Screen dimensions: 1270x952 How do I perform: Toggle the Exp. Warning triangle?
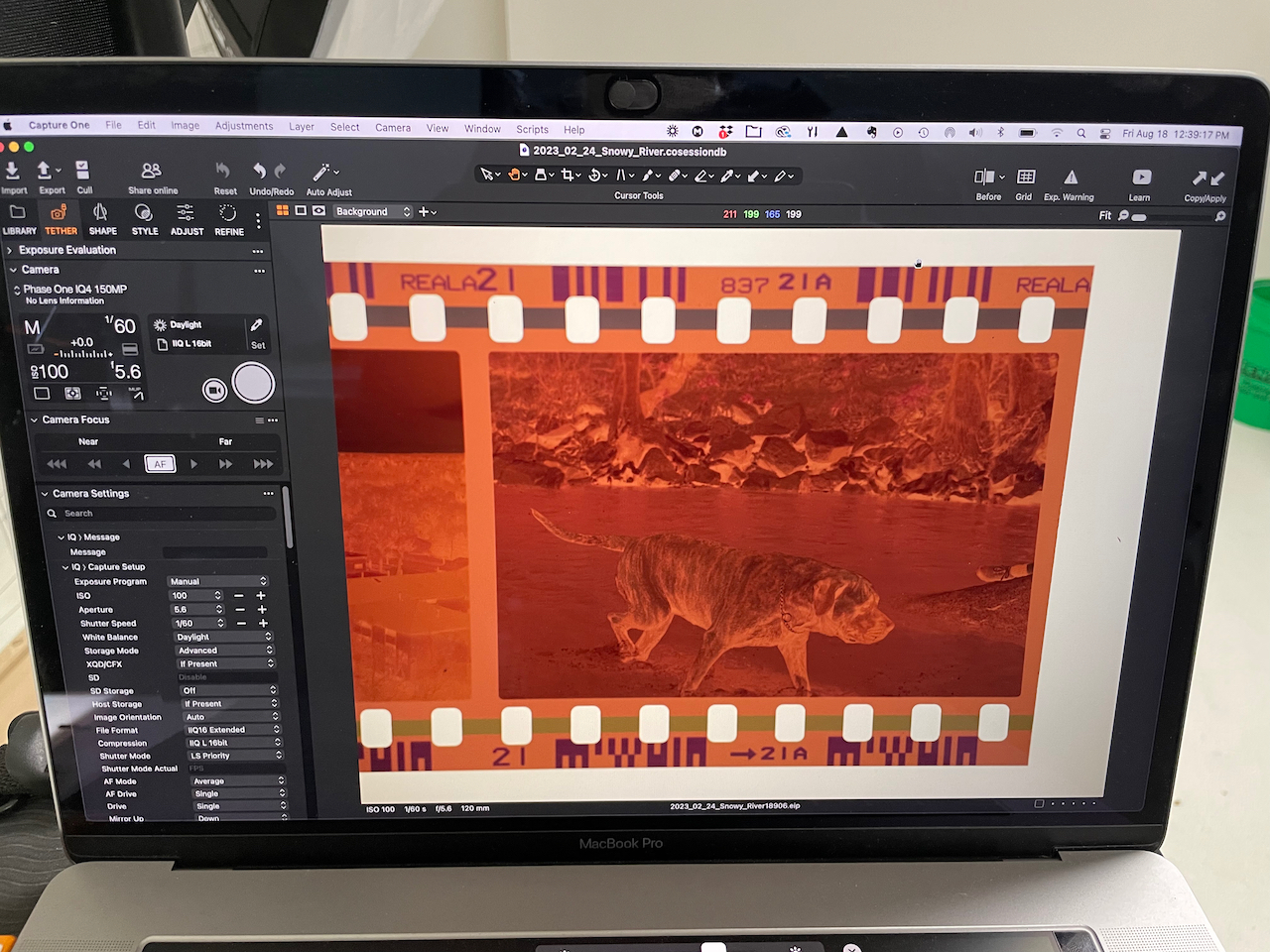pos(1071,178)
